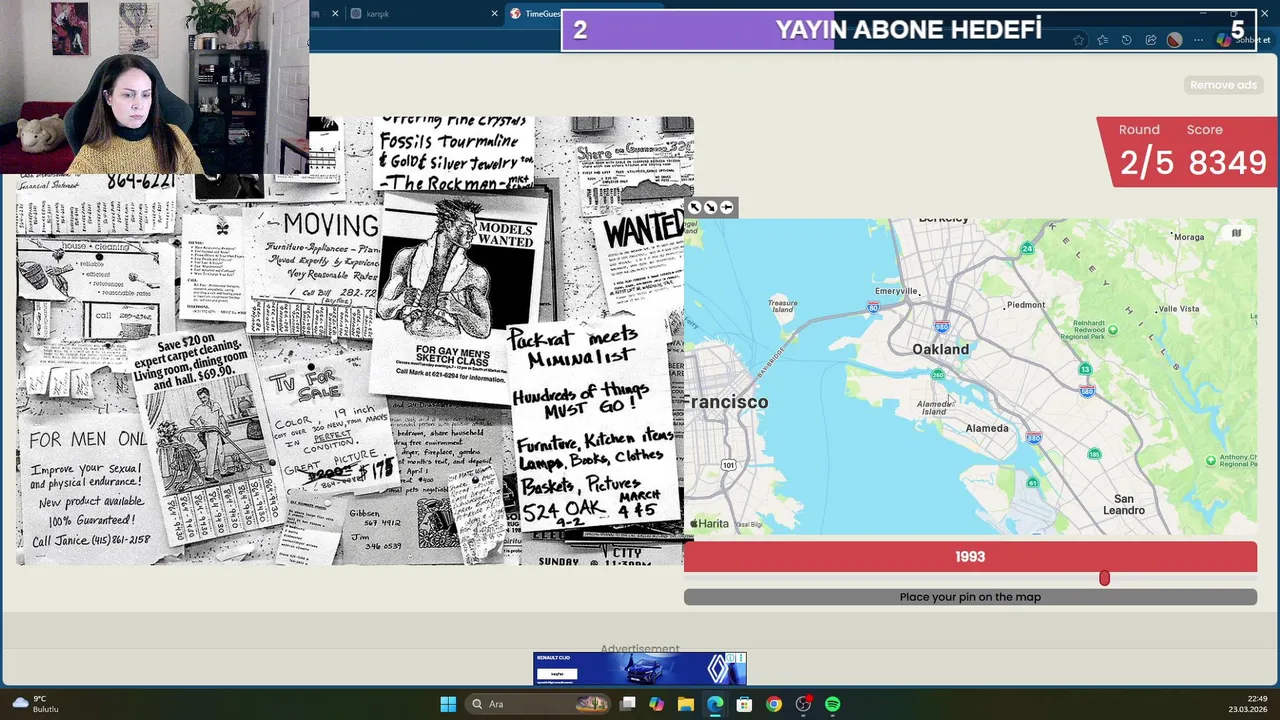Viewport: 1280px width, 720px height.
Task: Open Task View from the taskbar
Action: coord(628,704)
